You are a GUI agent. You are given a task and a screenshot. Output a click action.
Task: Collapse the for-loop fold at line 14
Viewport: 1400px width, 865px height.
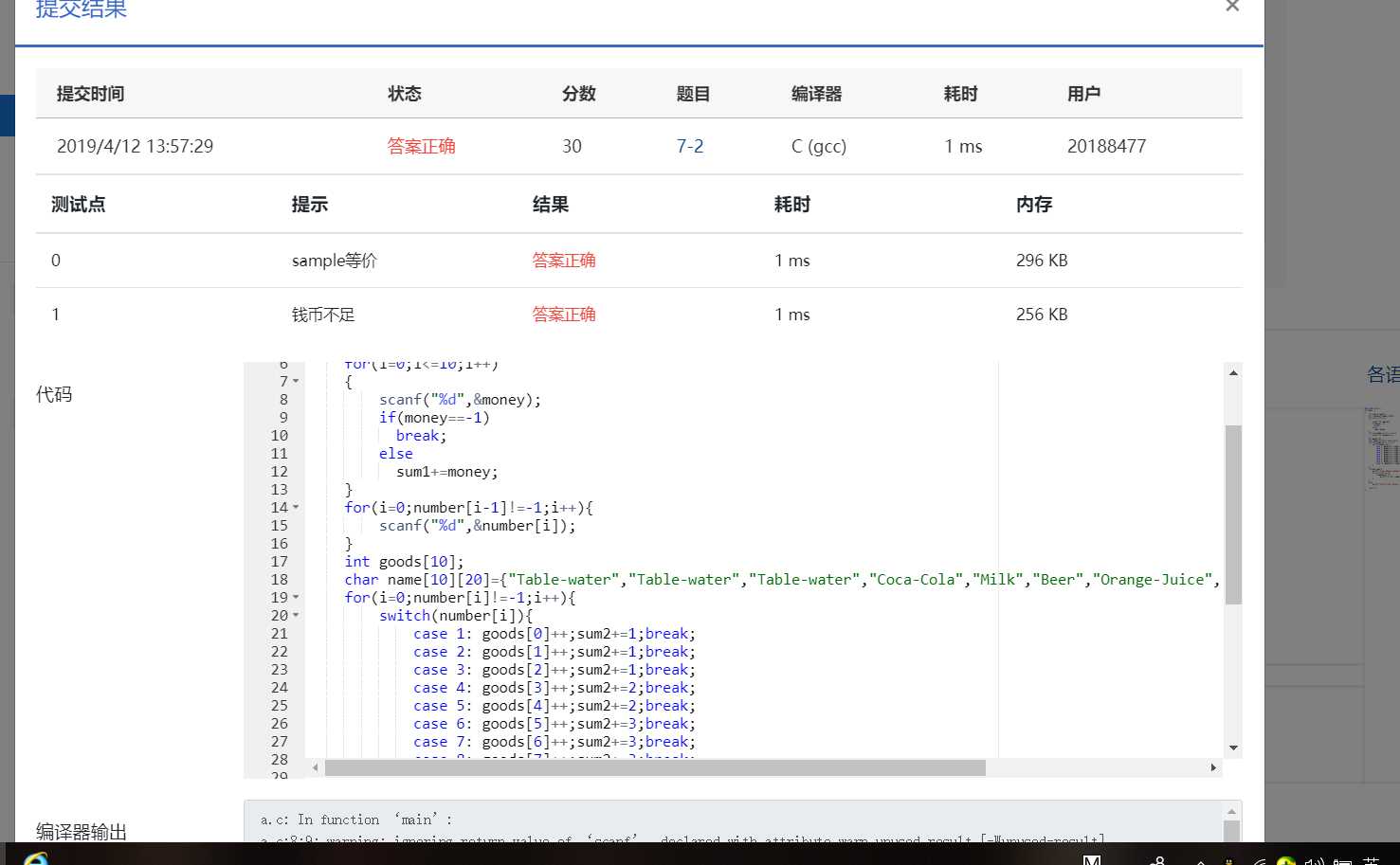click(296, 507)
